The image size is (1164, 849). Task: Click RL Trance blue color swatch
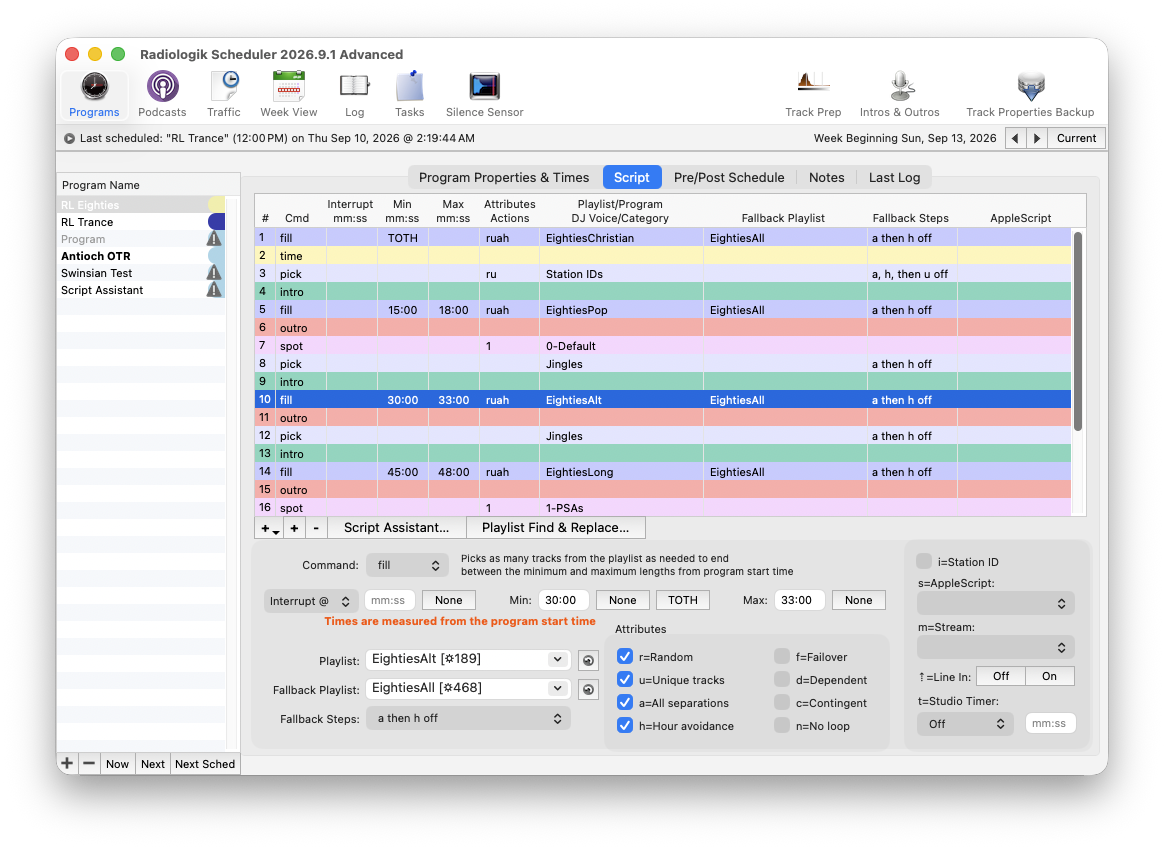[216, 222]
